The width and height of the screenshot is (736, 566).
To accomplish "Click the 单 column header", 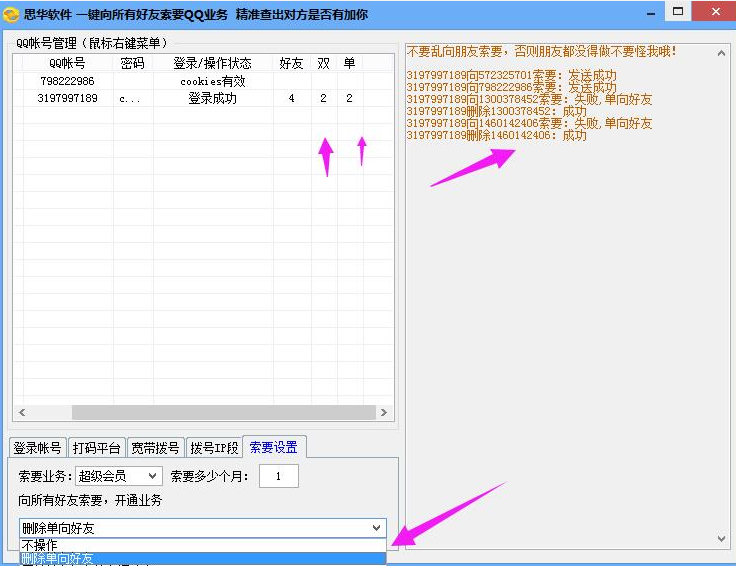I will [x=350, y=63].
